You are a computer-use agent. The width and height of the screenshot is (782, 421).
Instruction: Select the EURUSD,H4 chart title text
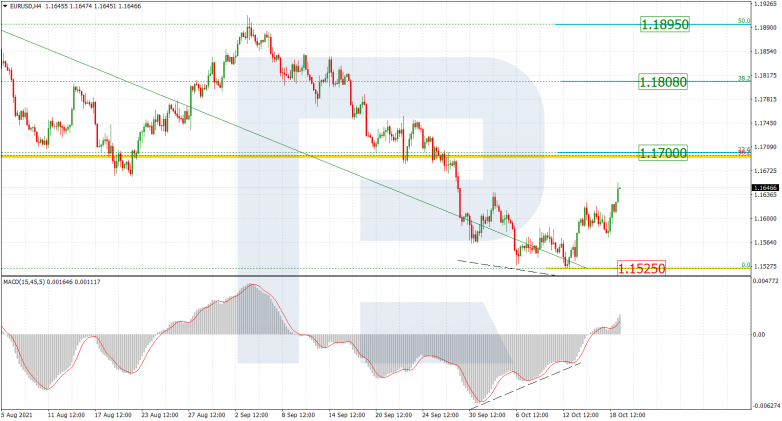tap(24, 6)
